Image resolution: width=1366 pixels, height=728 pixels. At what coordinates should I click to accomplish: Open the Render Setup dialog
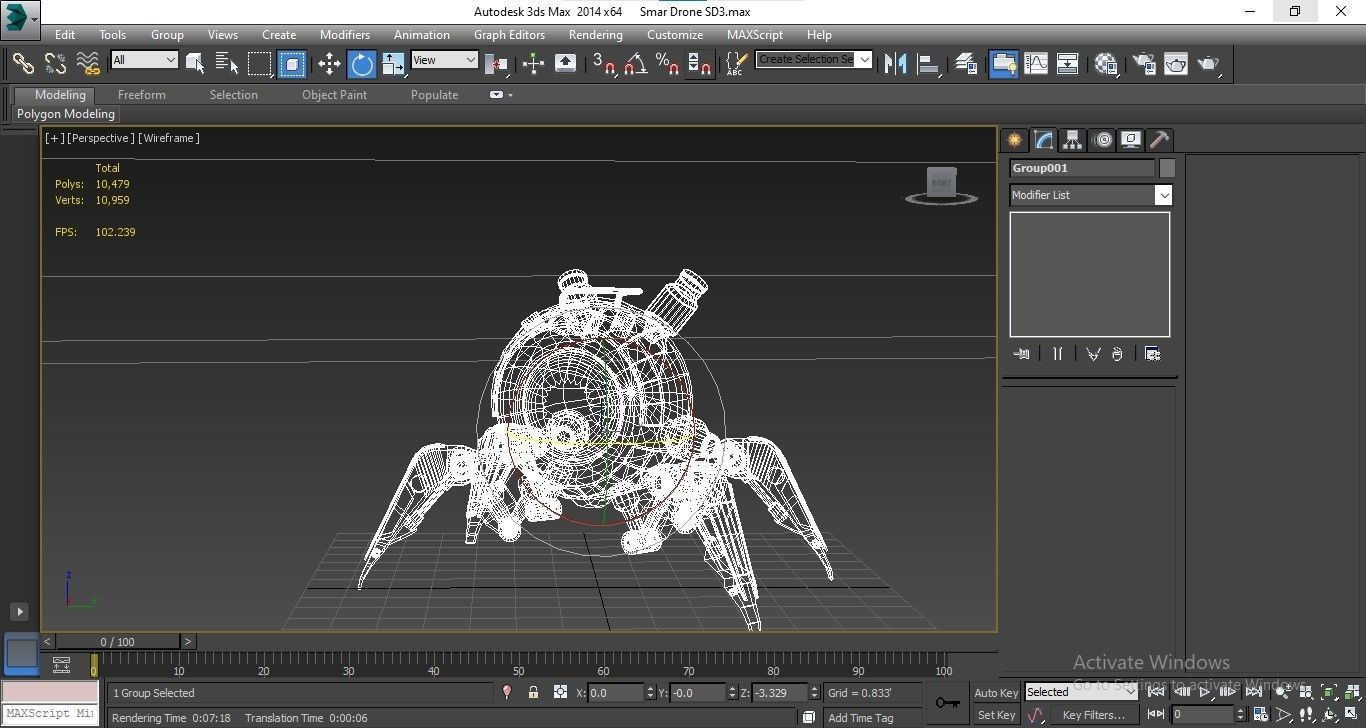[1143, 64]
